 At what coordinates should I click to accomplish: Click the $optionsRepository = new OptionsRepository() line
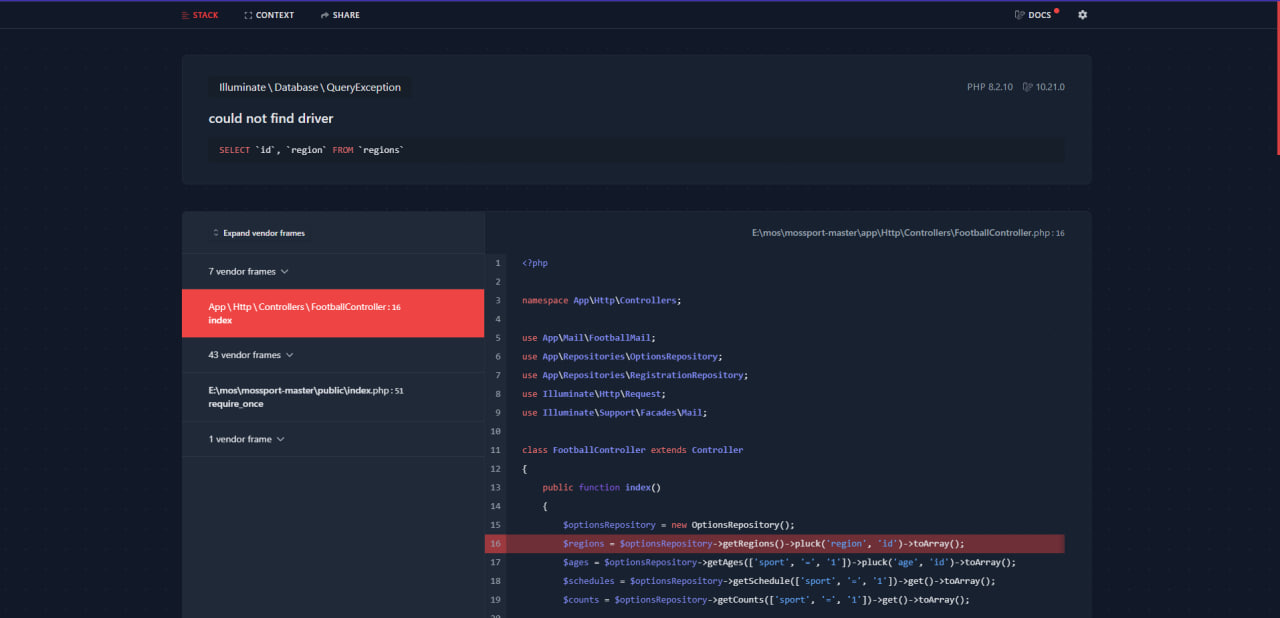tap(678, 524)
